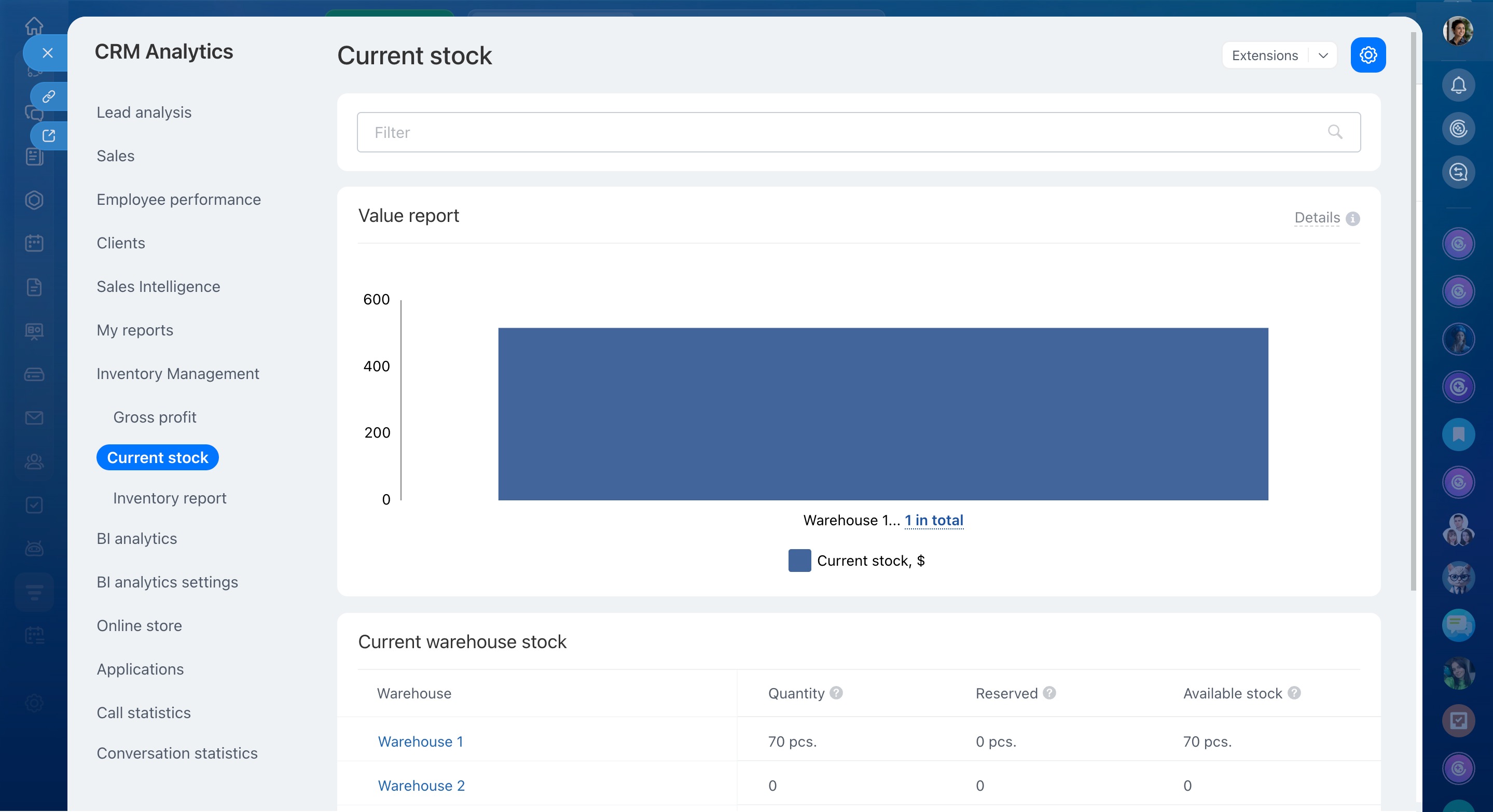Open the Warehouse 1 link
Image resolution: width=1493 pixels, height=812 pixels.
[x=420, y=741]
